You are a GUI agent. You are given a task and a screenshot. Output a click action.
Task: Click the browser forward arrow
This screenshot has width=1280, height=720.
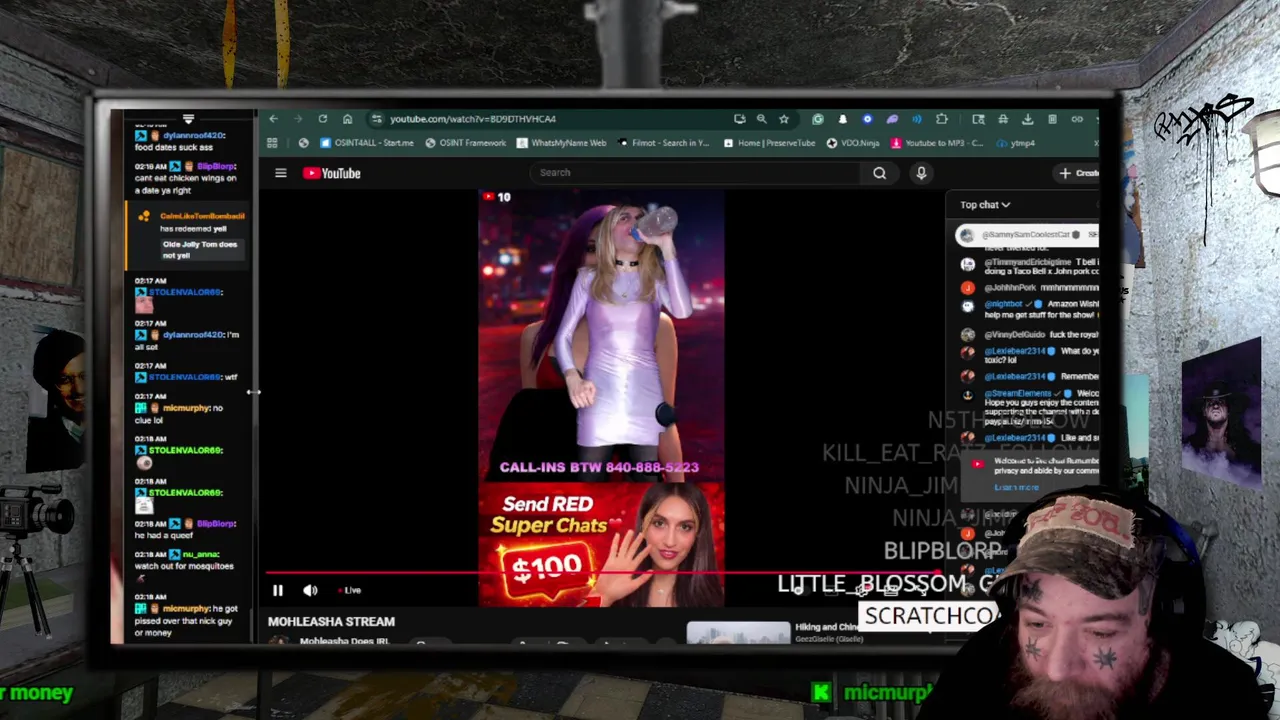click(298, 119)
